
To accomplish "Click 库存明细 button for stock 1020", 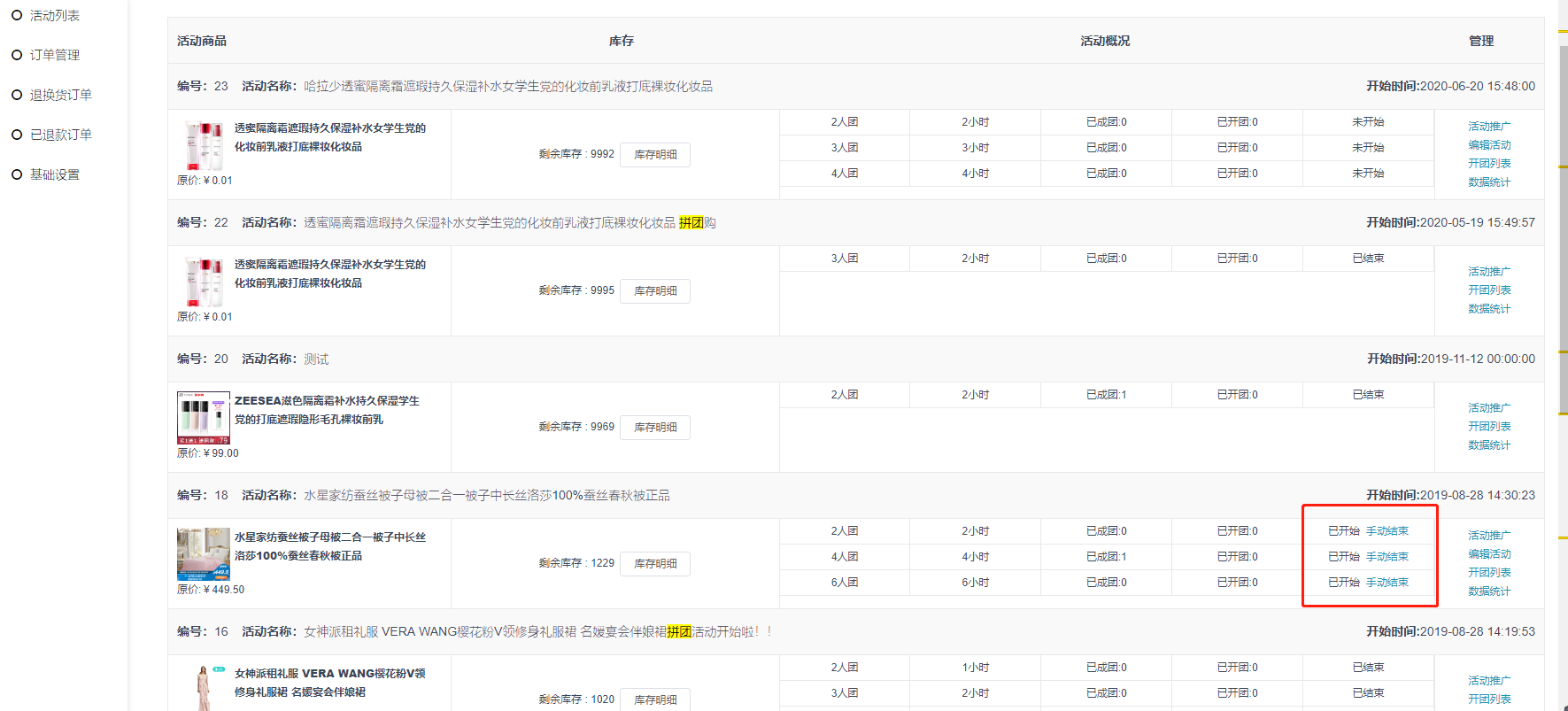I will (655, 699).
